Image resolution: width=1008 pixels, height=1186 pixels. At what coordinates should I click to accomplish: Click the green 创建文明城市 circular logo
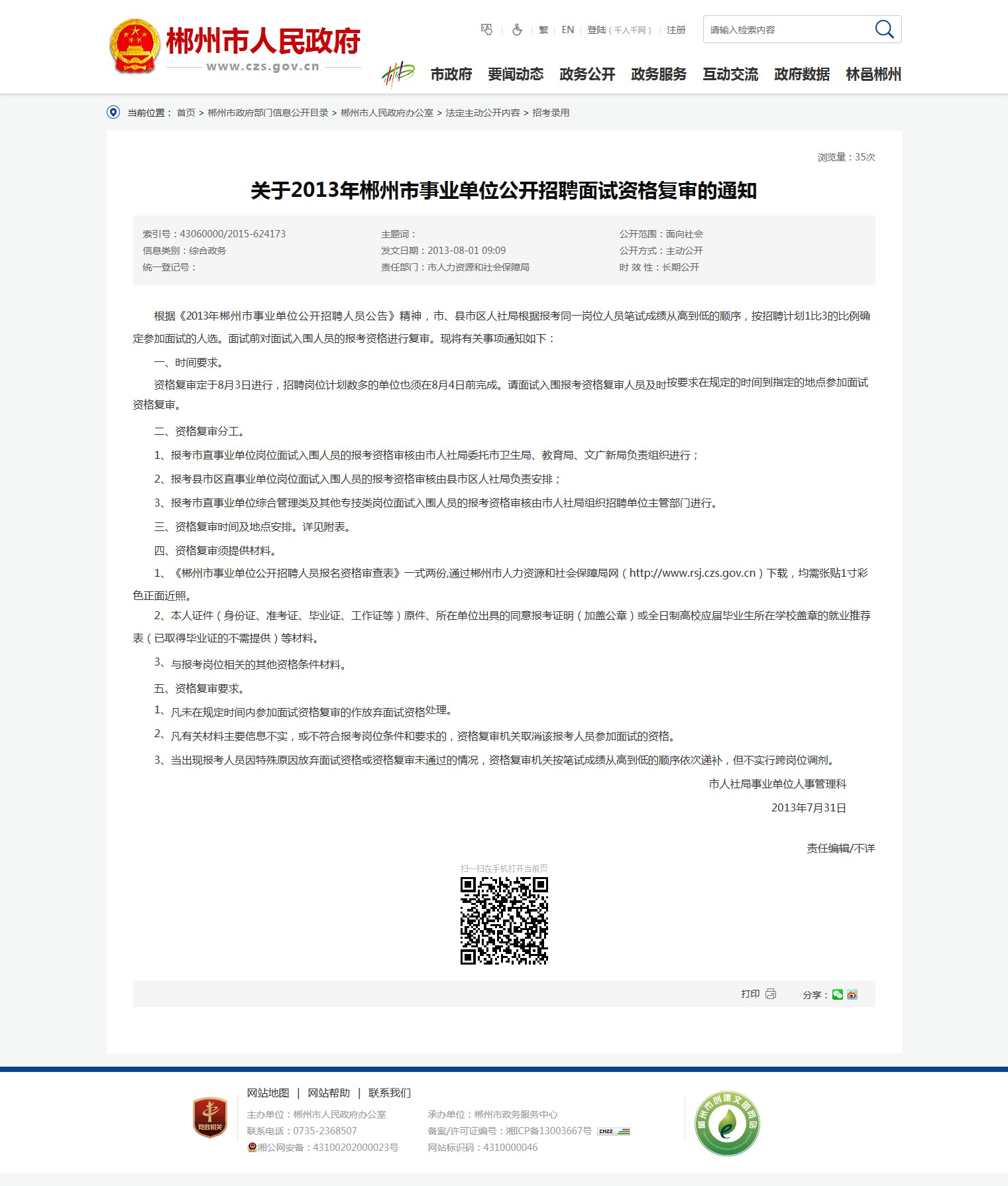point(727,1123)
